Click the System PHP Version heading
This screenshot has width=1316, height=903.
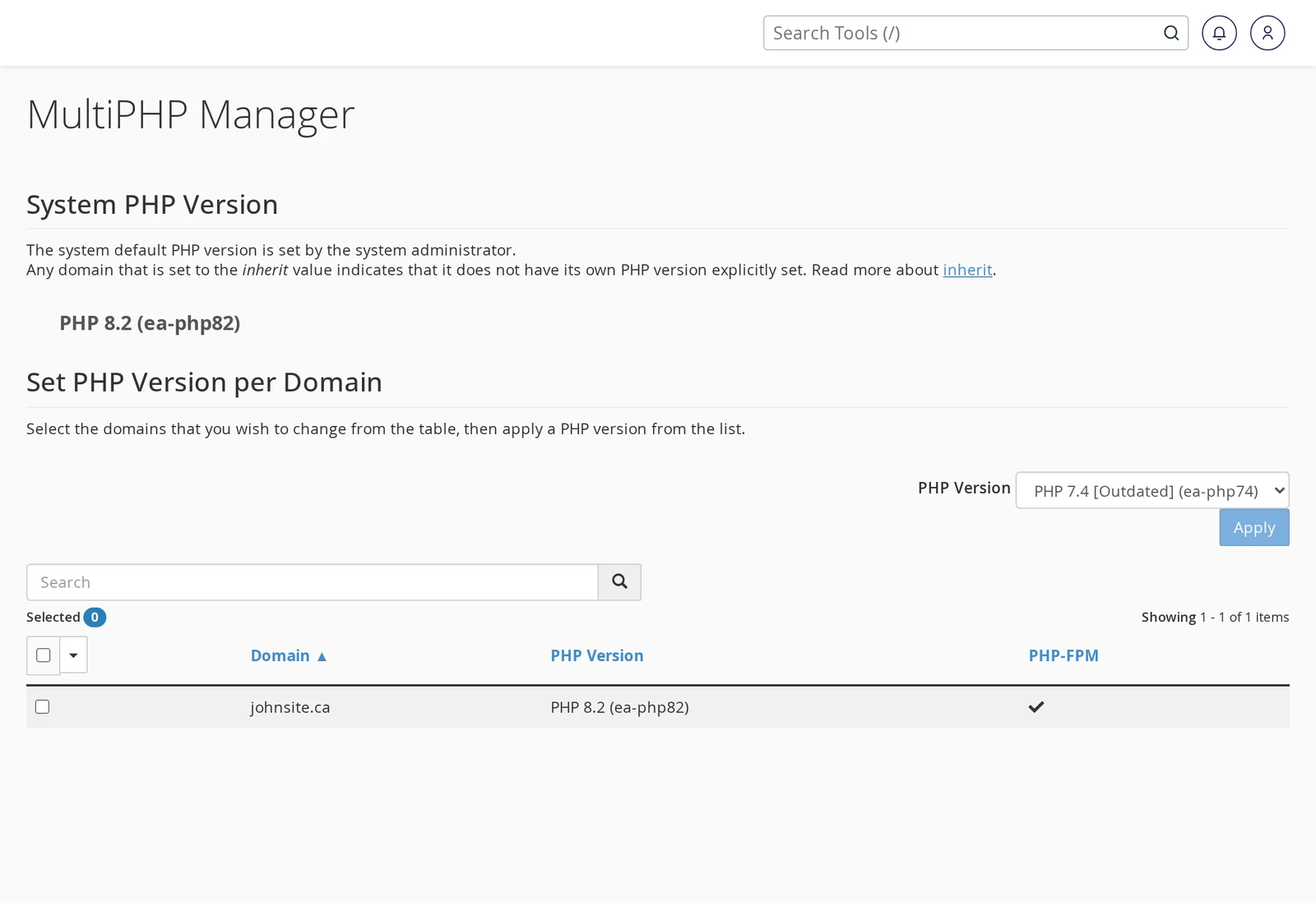point(152,205)
